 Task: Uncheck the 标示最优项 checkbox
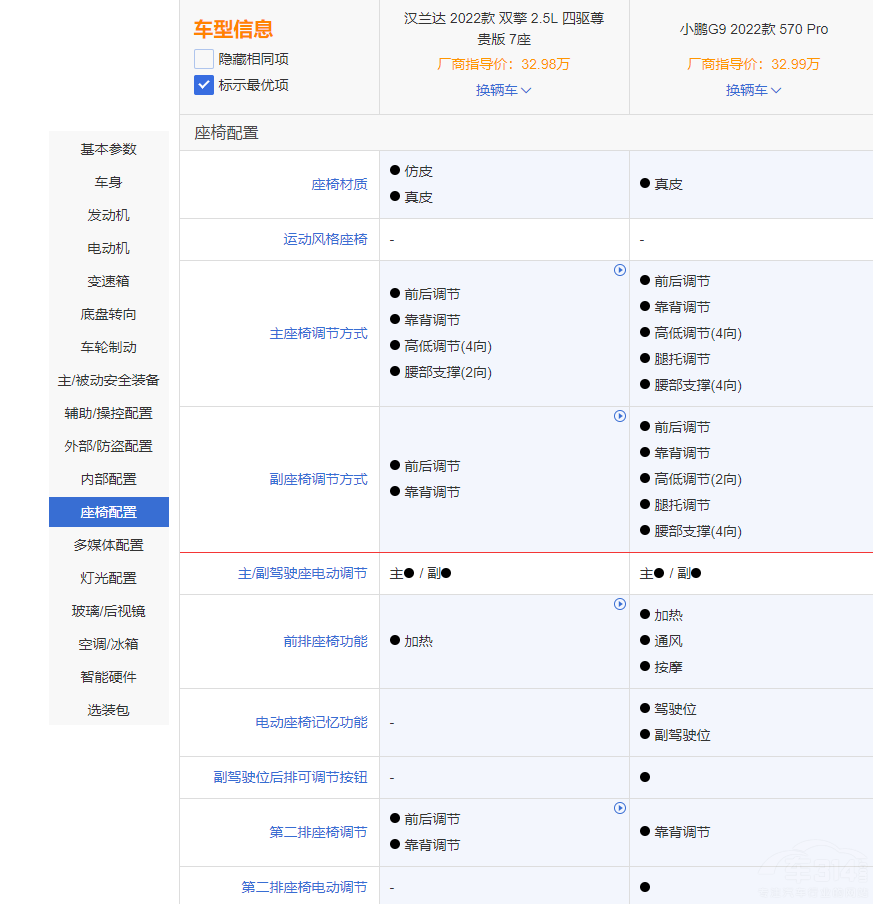coord(204,85)
